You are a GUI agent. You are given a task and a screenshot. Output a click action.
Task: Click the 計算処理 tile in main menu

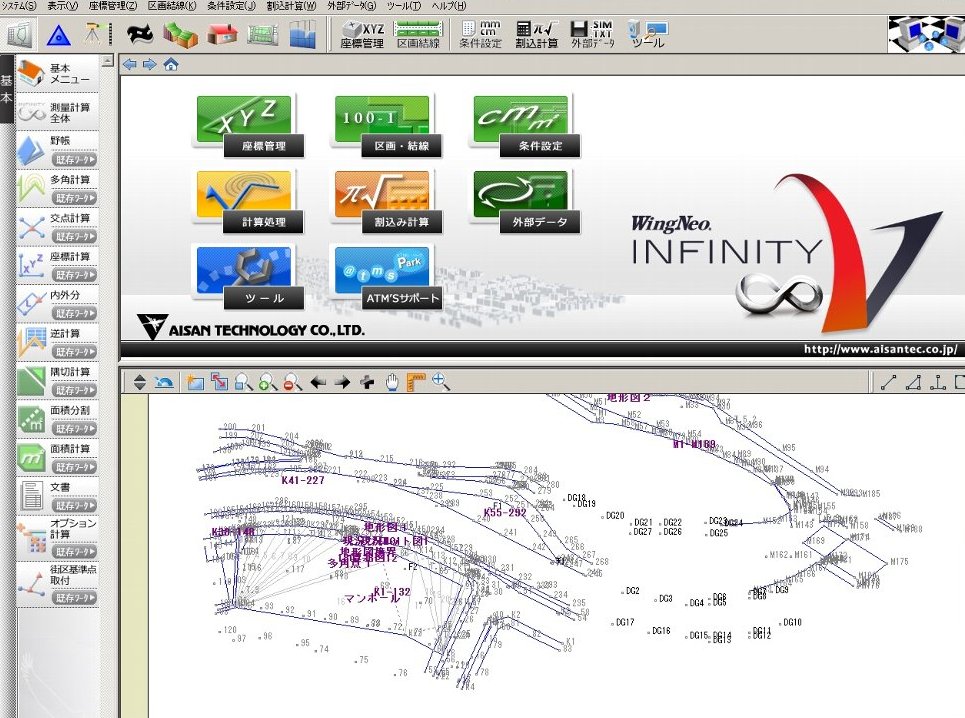[x=247, y=202]
